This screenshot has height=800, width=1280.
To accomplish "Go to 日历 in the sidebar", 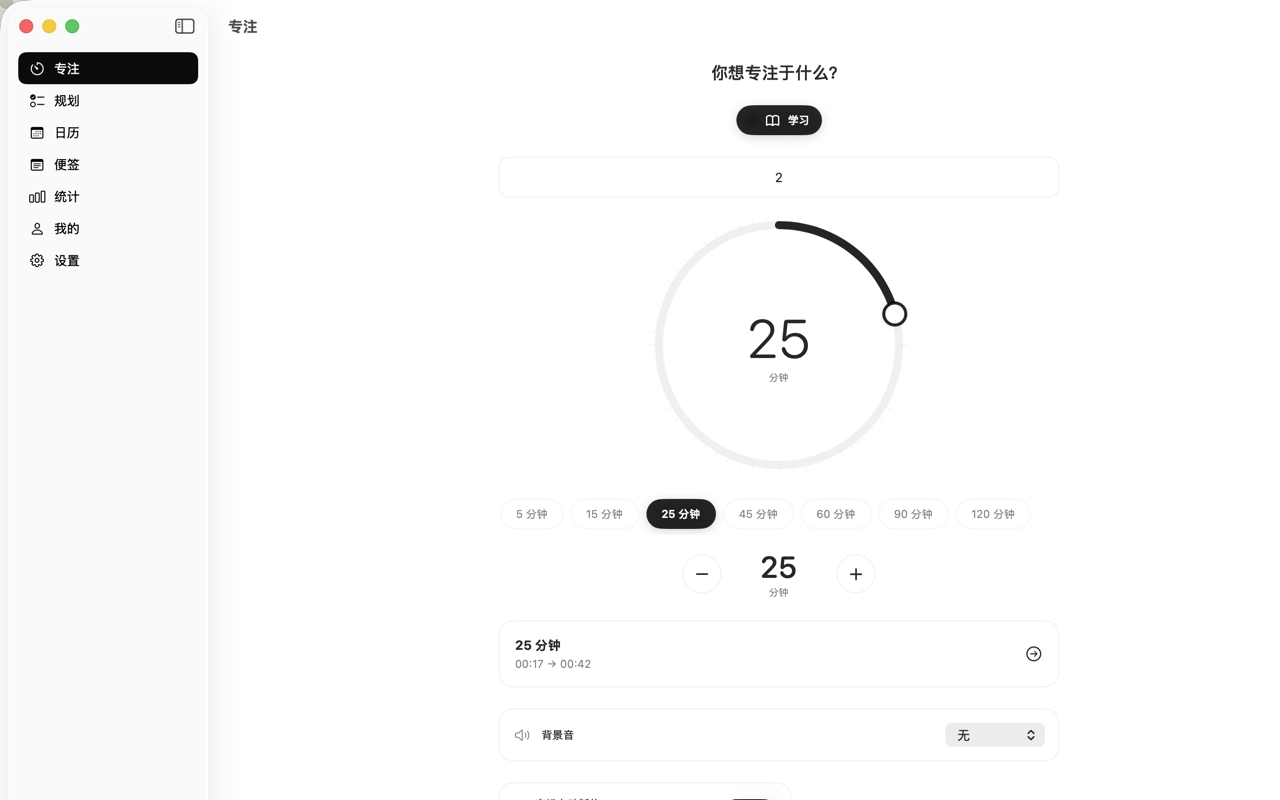I will coord(108,132).
